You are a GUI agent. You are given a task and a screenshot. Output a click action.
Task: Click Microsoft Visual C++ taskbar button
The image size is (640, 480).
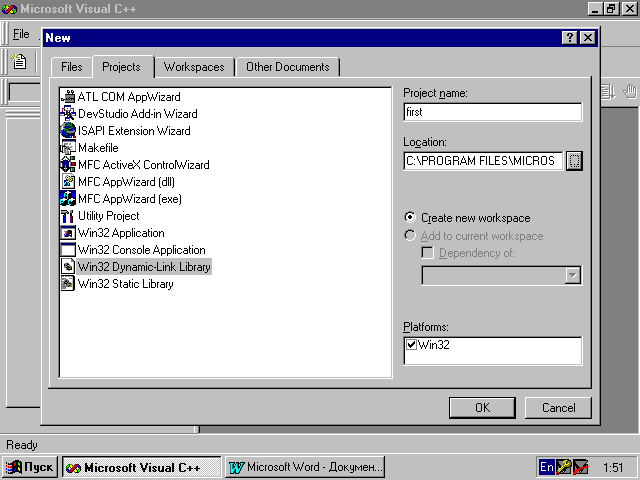click(x=142, y=467)
